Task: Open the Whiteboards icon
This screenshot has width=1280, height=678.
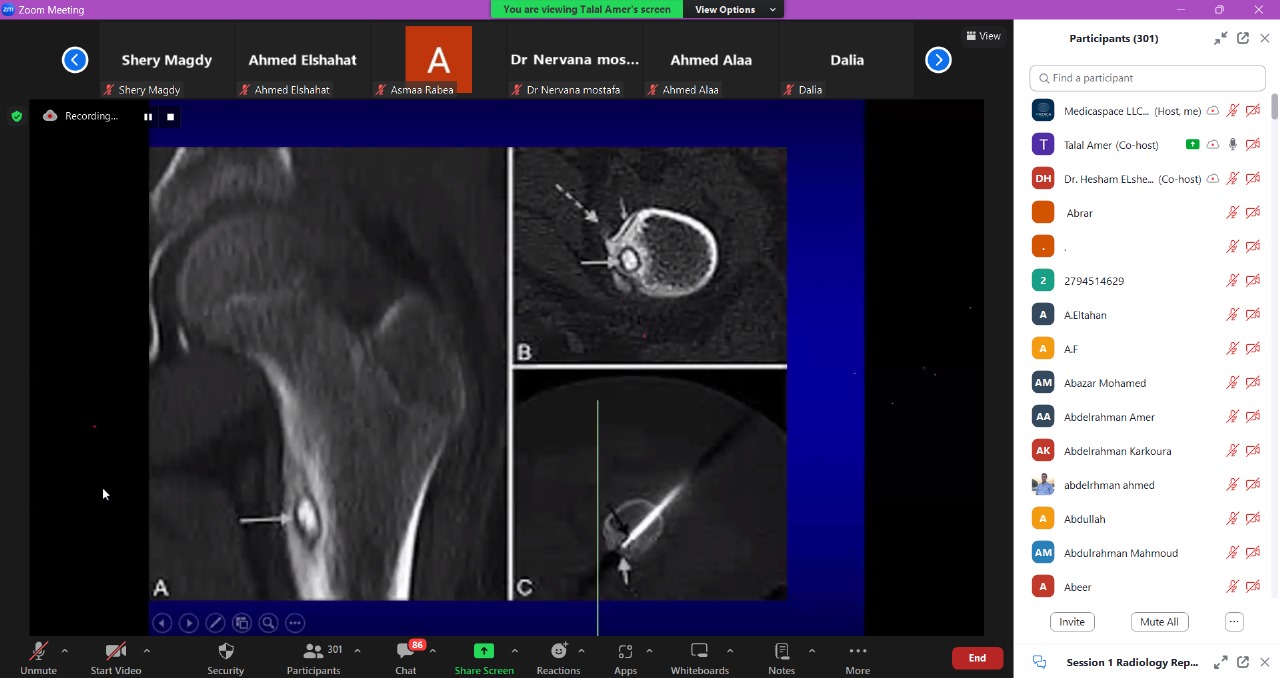Action: pyautogui.click(x=699, y=651)
